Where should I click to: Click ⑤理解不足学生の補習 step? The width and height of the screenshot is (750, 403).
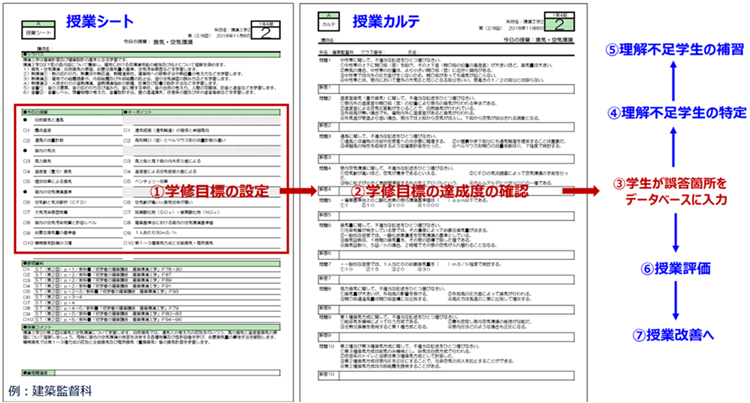674,49
